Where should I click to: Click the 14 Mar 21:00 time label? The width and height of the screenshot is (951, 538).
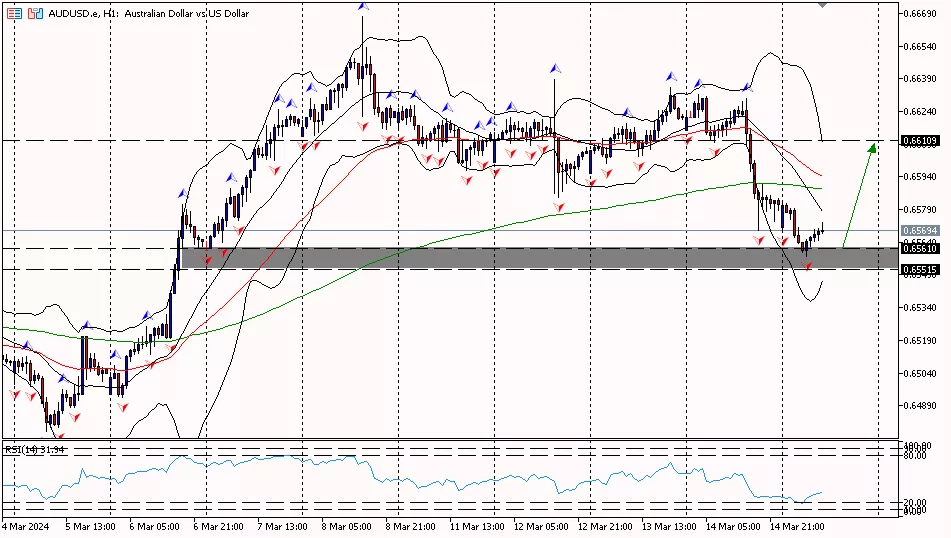click(798, 526)
